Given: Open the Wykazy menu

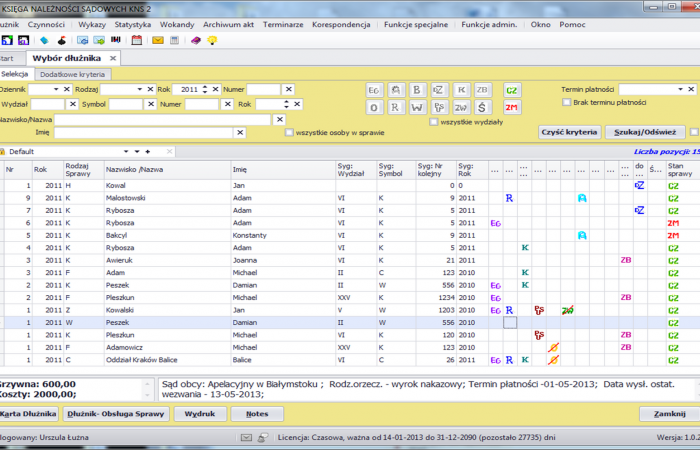Looking at the screenshot, I should pos(92,25).
